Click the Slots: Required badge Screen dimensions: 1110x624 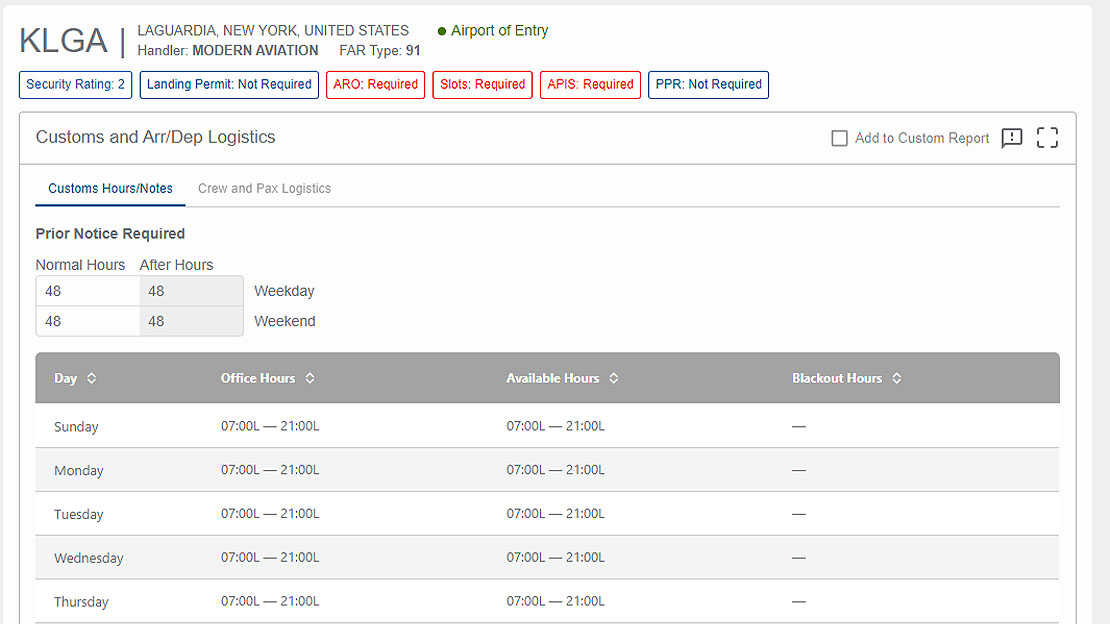[x=482, y=84]
